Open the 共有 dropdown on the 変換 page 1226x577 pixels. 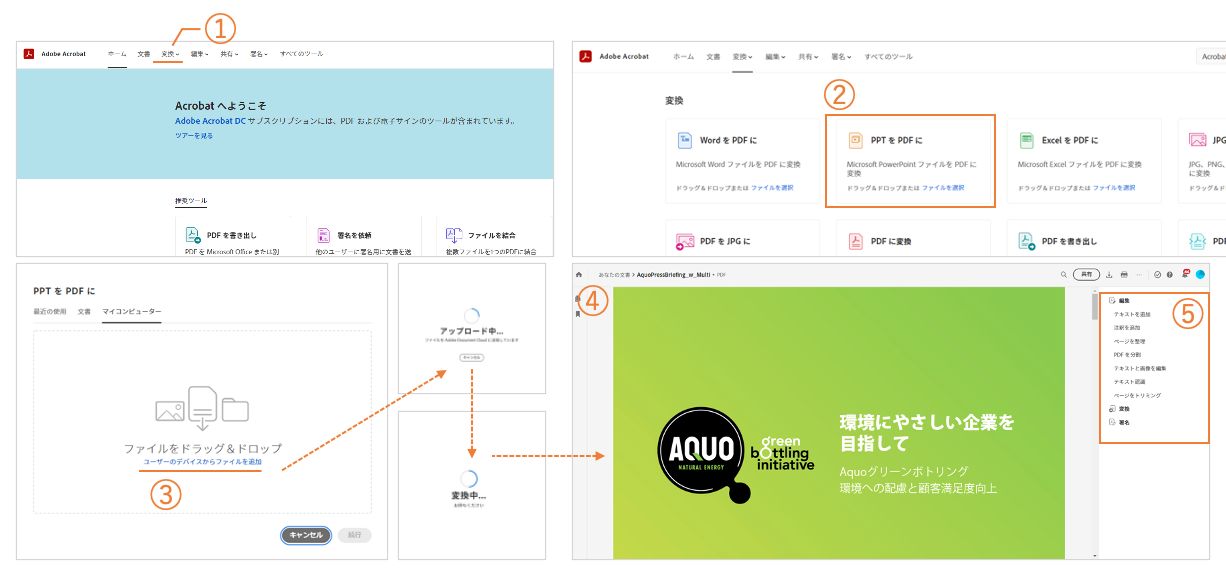point(807,57)
